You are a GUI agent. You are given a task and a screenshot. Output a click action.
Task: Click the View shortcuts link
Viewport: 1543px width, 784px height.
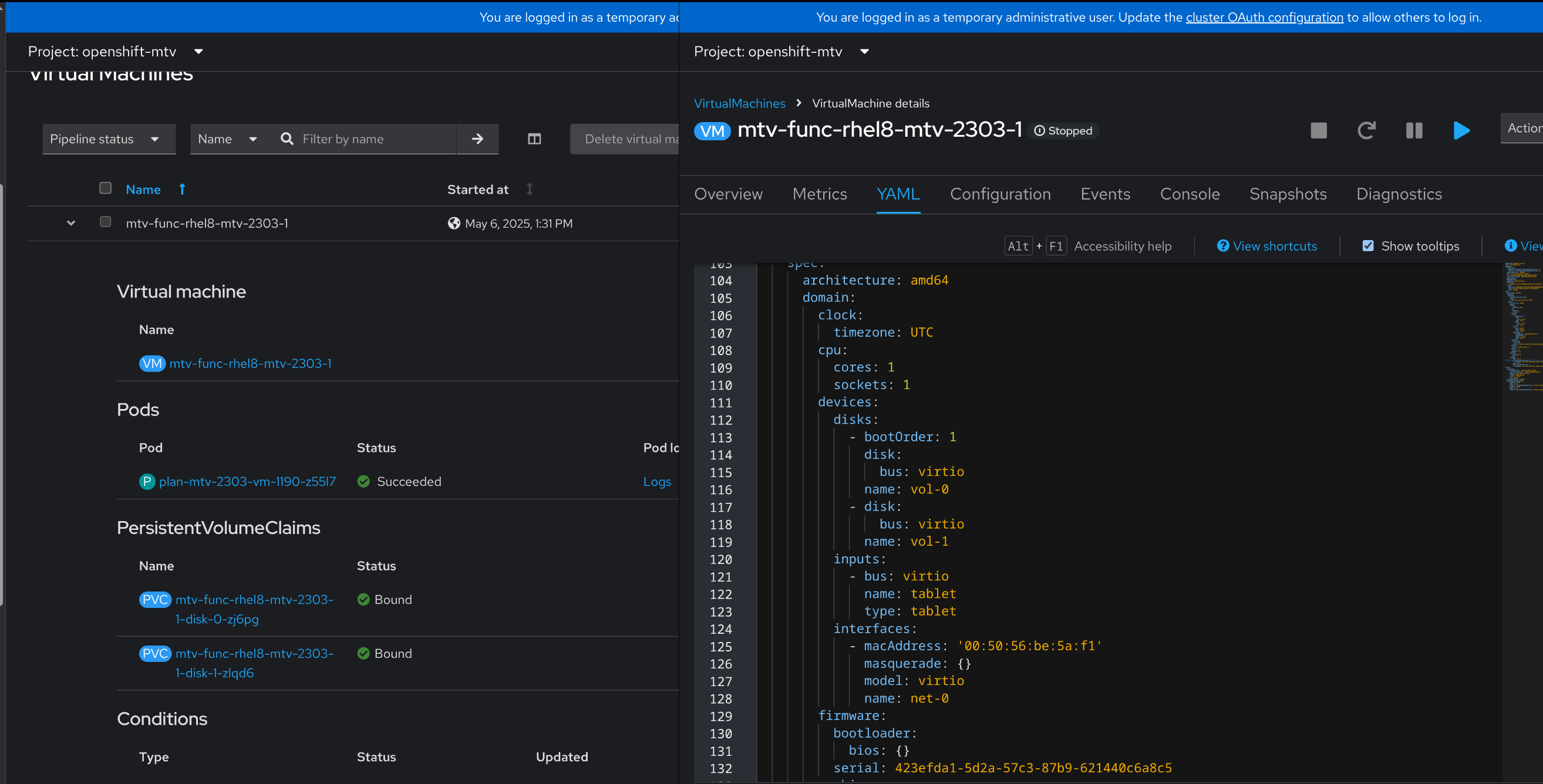(1274, 246)
